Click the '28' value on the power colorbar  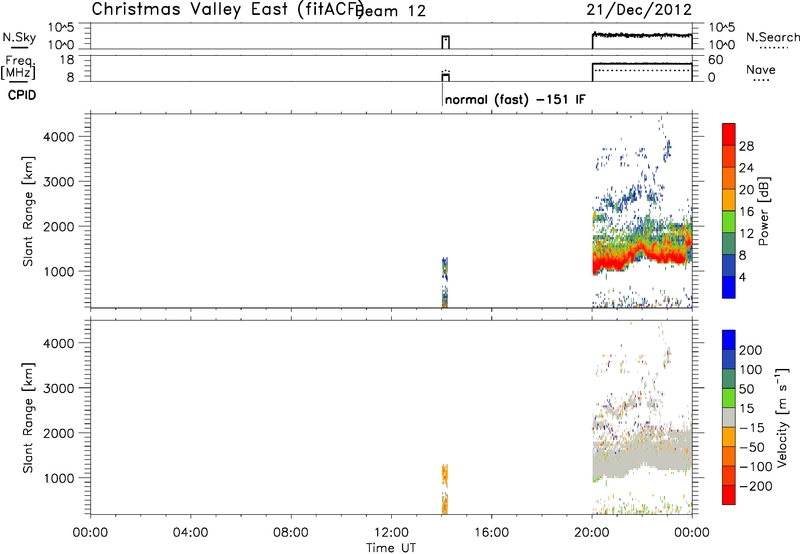tap(746, 146)
